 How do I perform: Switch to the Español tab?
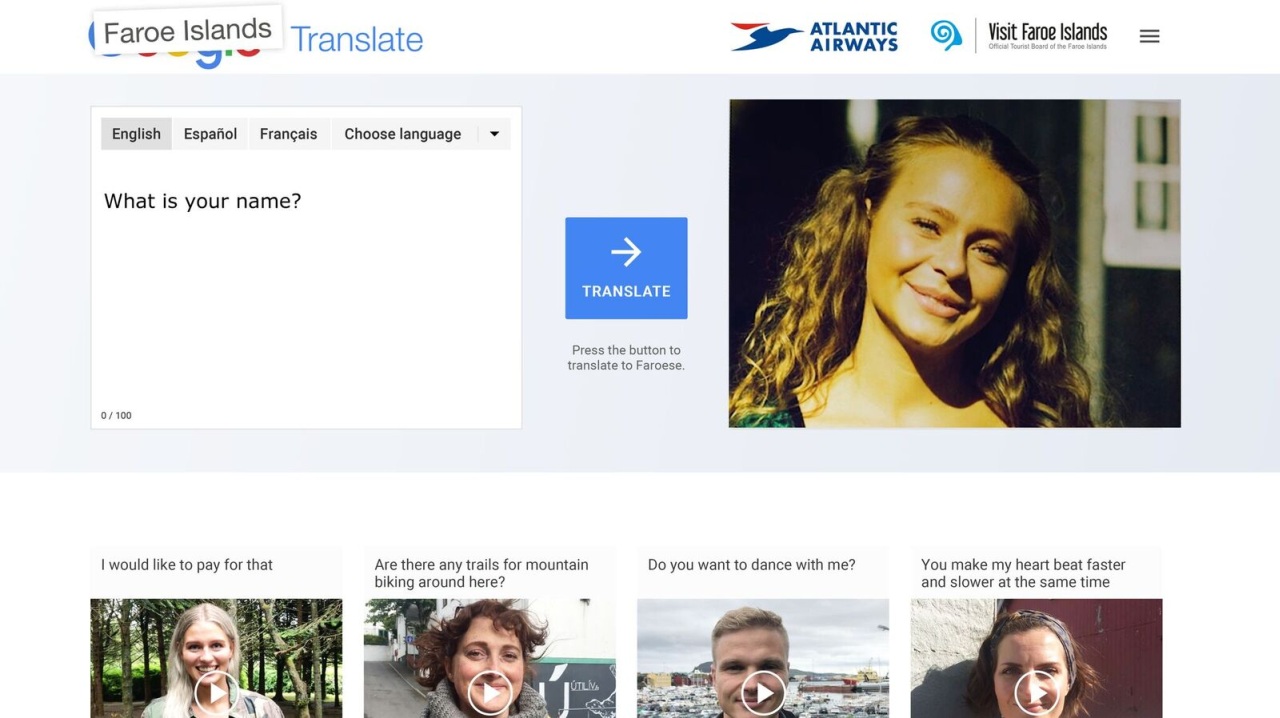[x=210, y=134]
